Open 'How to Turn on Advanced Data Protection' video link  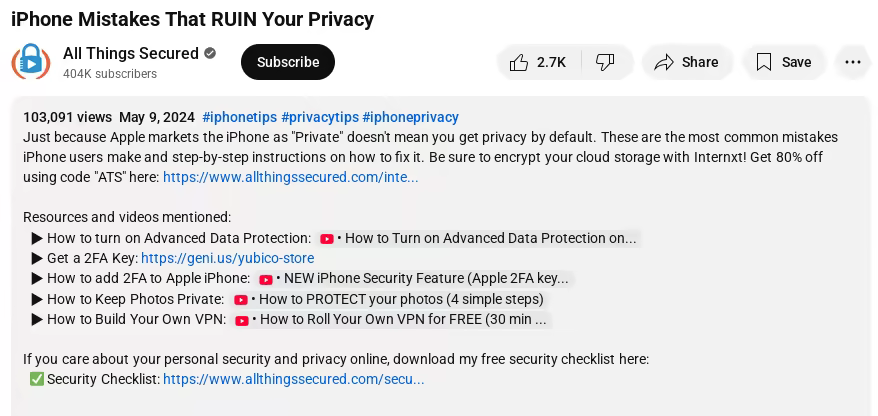click(x=490, y=238)
